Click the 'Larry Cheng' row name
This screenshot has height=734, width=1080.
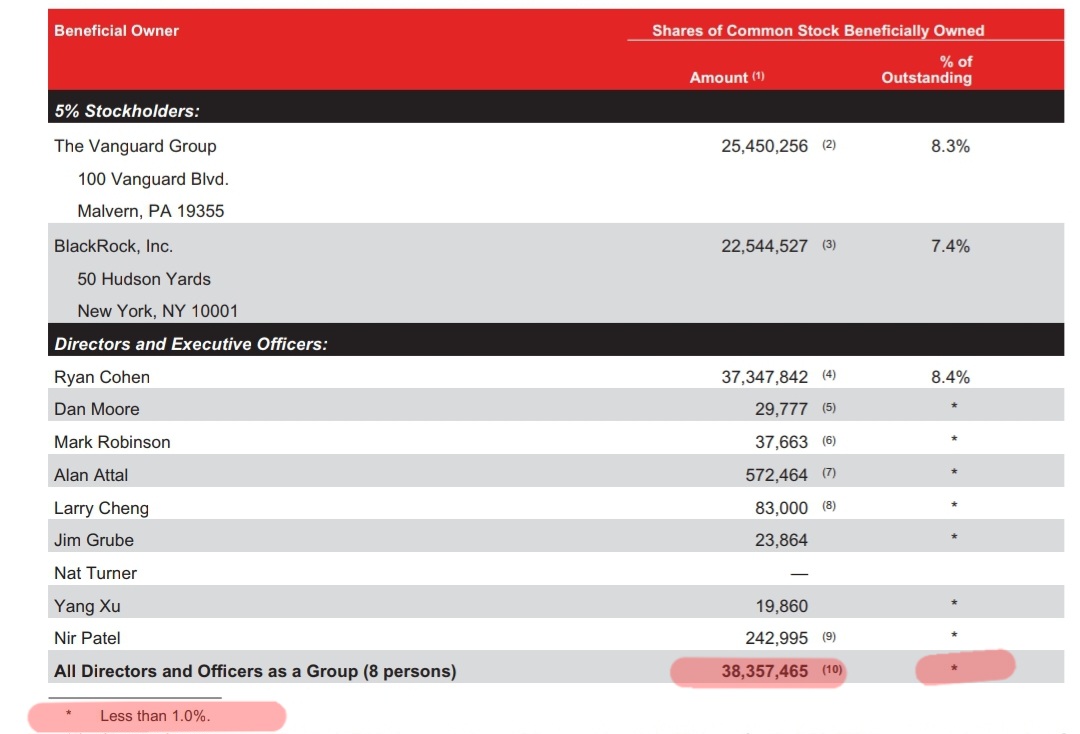pyautogui.click(x=101, y=508)
